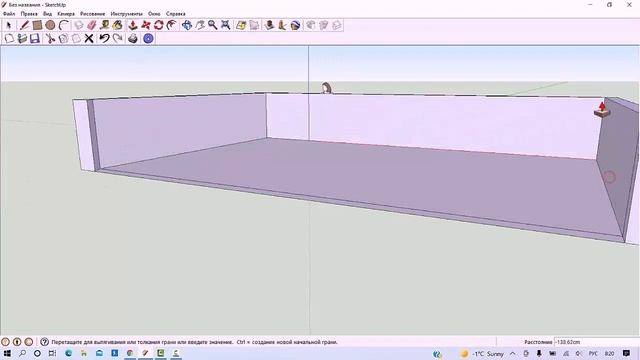Viewport: 640px width, 360px height.
Task: Select the arrow Select tool
Action: [x=9, y=25]
